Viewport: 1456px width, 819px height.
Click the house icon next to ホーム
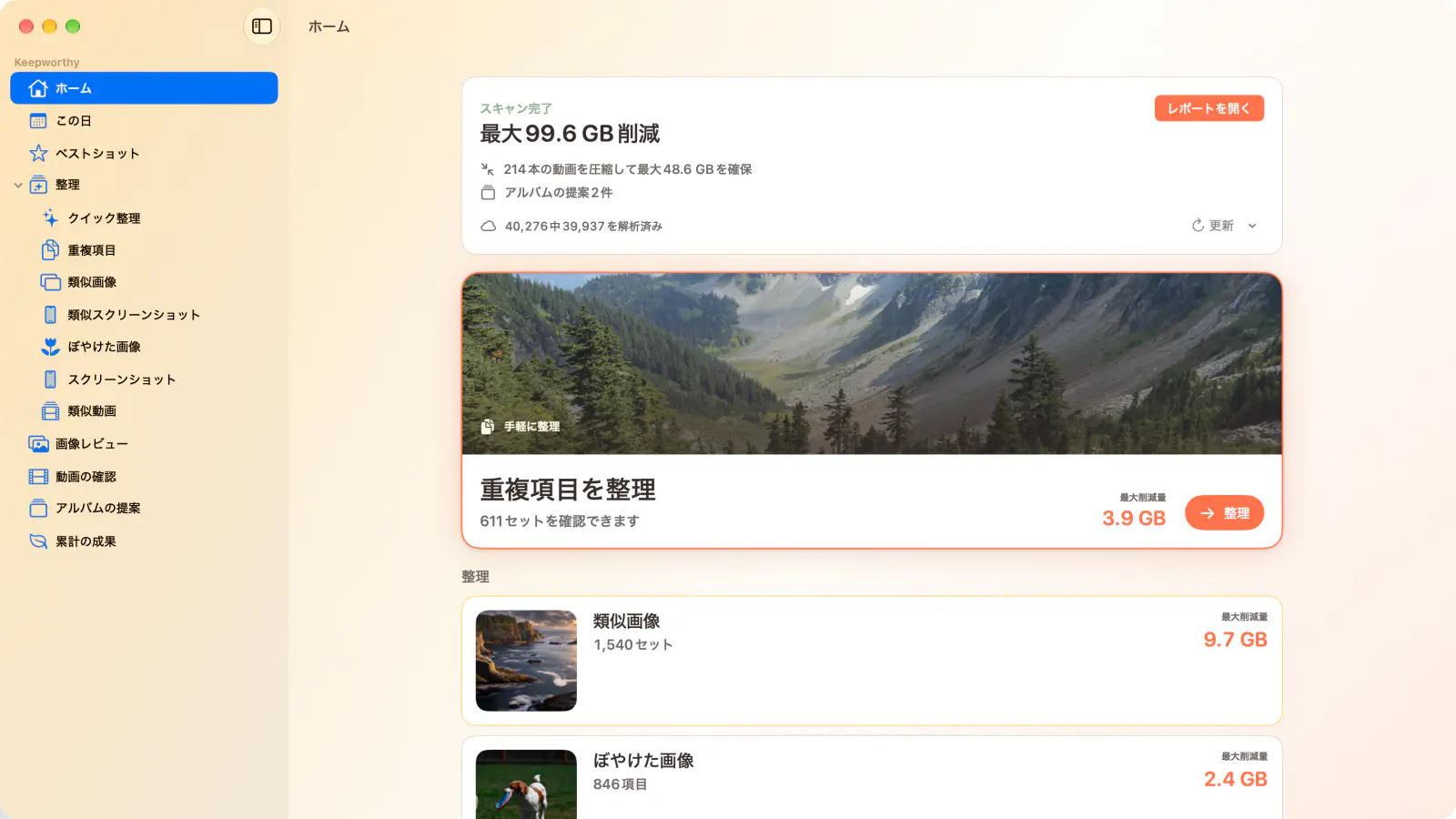pos(38,88)
